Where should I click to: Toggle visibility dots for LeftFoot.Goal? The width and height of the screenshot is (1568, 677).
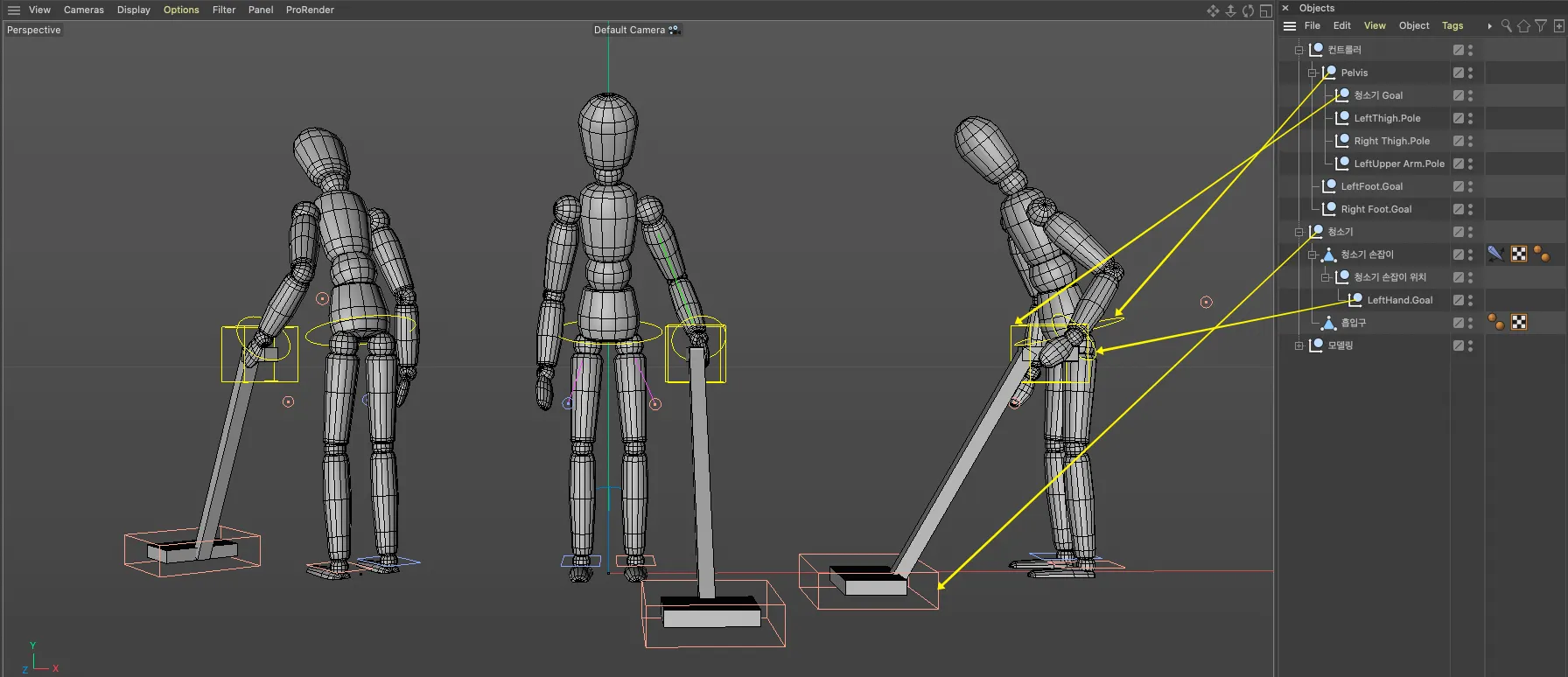[x=1470, y=186]
